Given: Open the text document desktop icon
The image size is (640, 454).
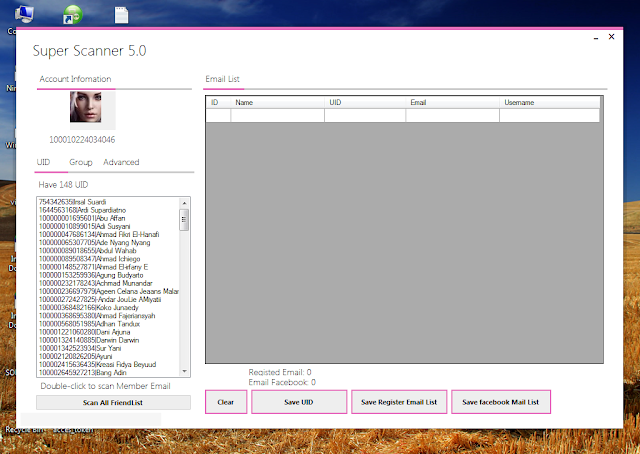Looking at the screenshot, I should [121, 15].
